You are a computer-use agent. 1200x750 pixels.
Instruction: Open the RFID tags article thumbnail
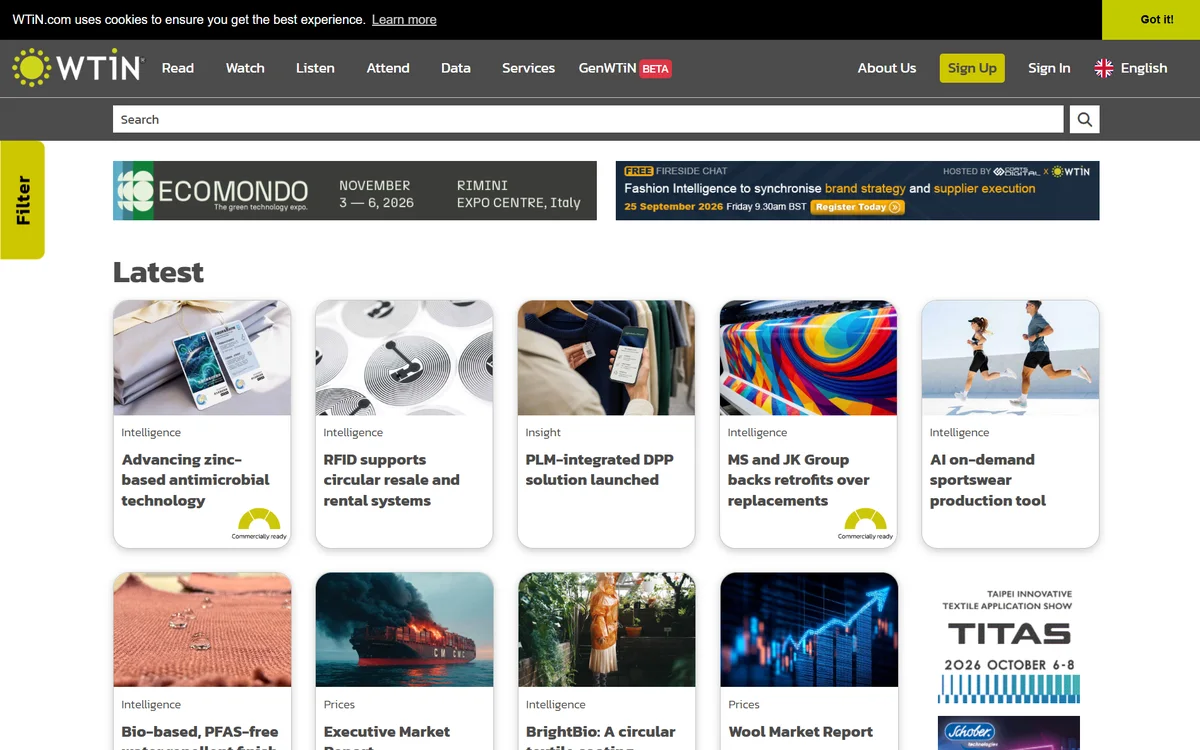pos(404,358)
